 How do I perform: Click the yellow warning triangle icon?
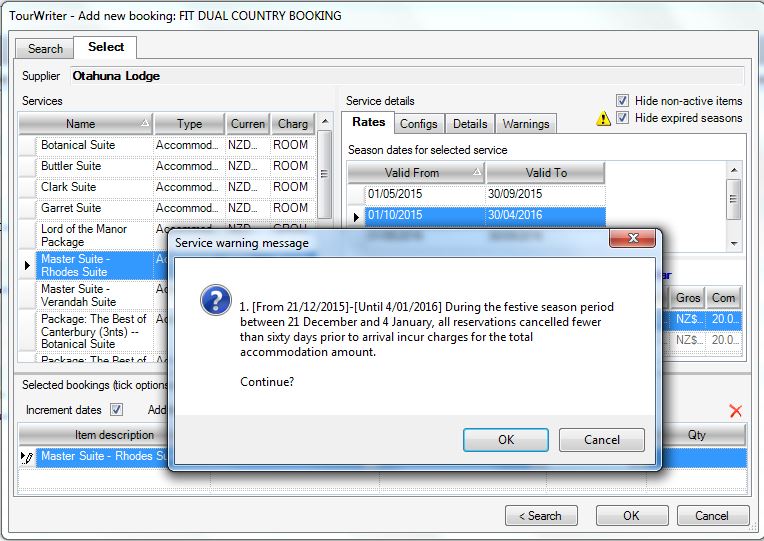pos(603,118)
